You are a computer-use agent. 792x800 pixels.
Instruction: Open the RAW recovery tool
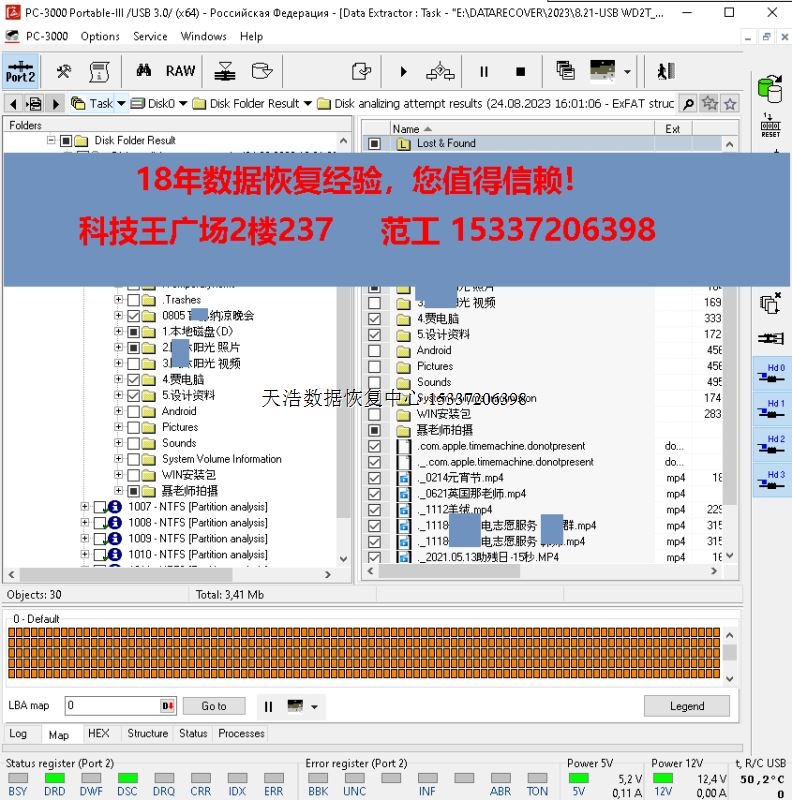click(x=180, y=71)
